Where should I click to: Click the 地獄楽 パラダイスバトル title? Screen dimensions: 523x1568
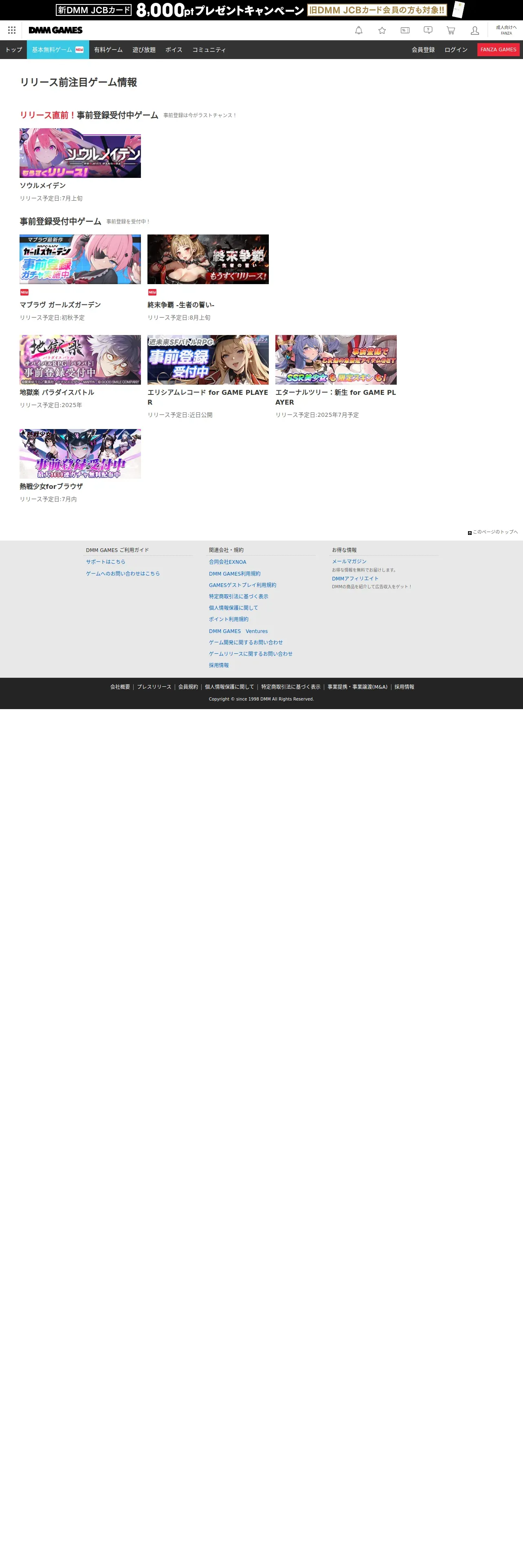pos(57,392)
